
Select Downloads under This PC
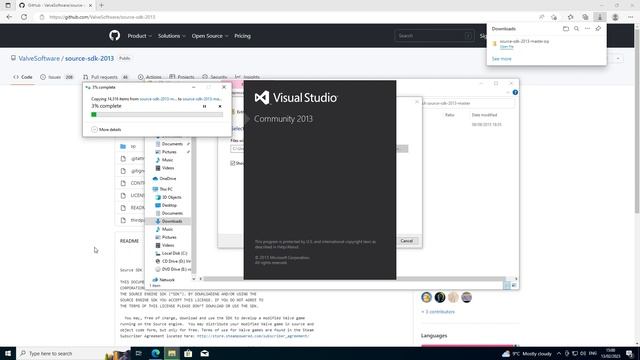tap(169, 221)
